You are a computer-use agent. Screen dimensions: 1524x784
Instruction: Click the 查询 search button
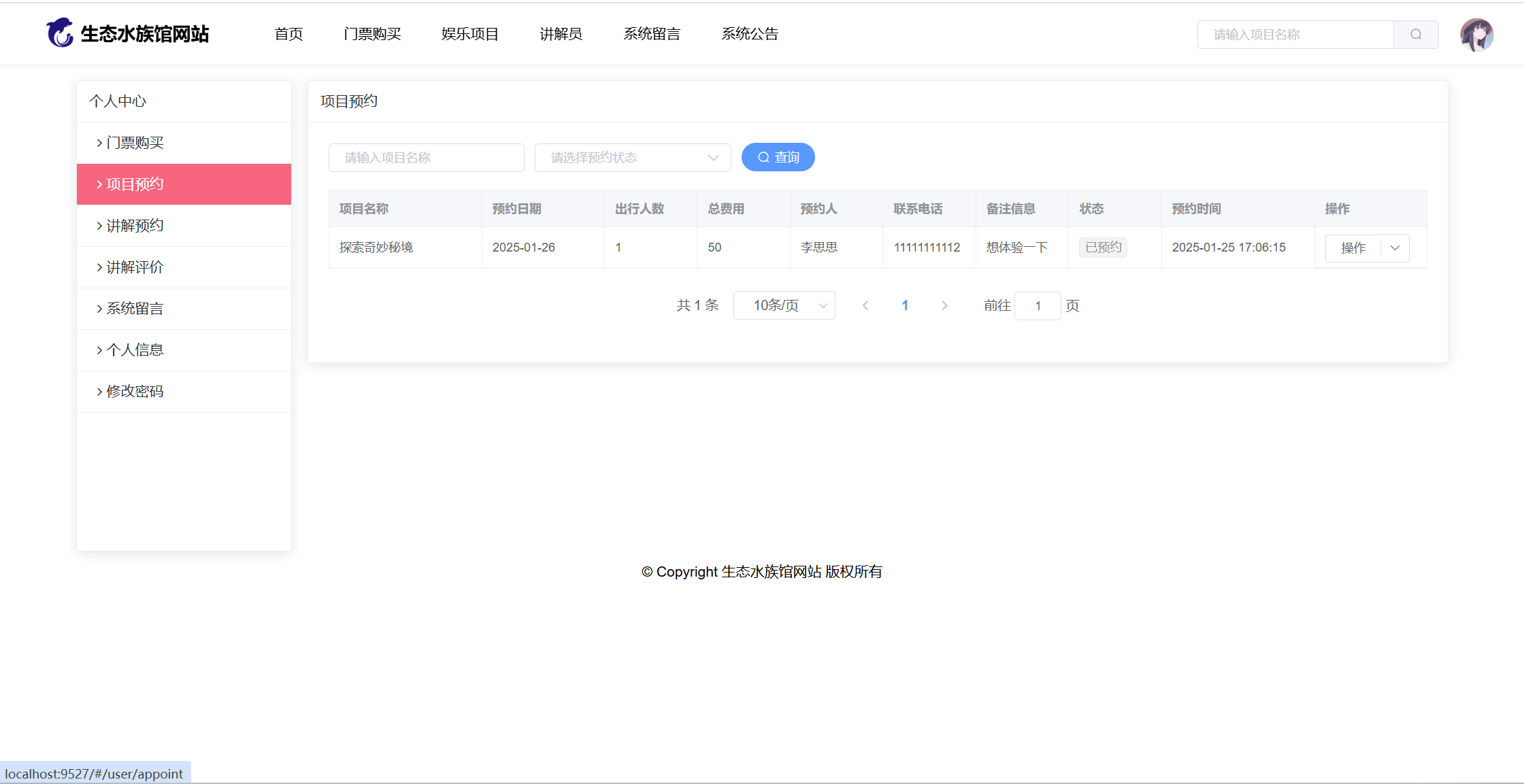(778, 157)
